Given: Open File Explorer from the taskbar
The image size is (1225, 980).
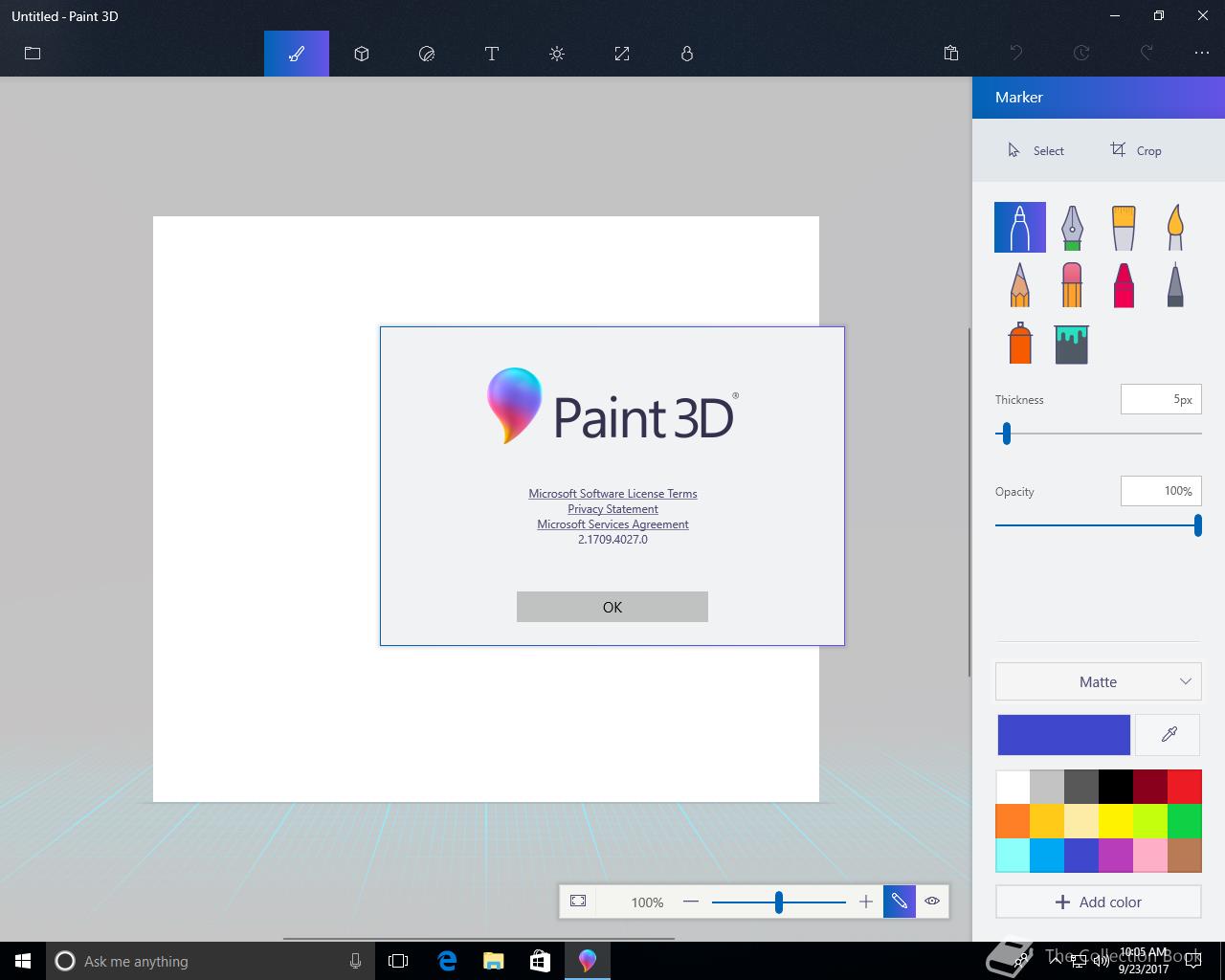Looking at the screenshot, I should tap(494, 961).
